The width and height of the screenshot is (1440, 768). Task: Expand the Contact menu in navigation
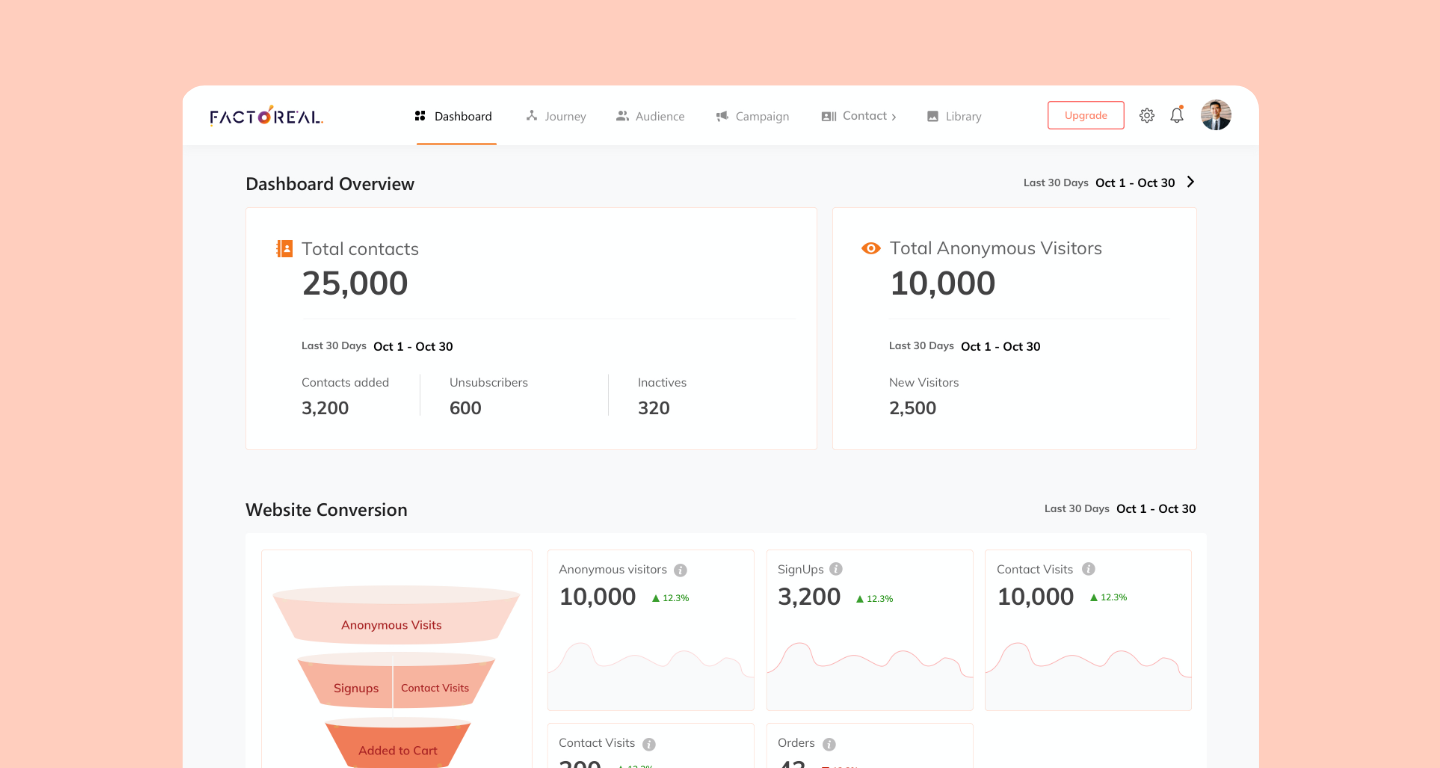tap(859, 116)
